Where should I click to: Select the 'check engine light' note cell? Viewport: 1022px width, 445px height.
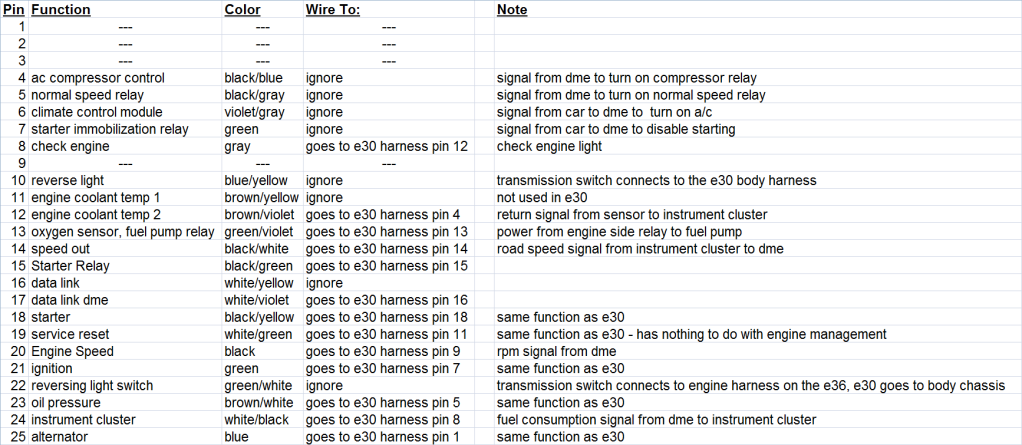pyautogui.click(x=549, y=146)
